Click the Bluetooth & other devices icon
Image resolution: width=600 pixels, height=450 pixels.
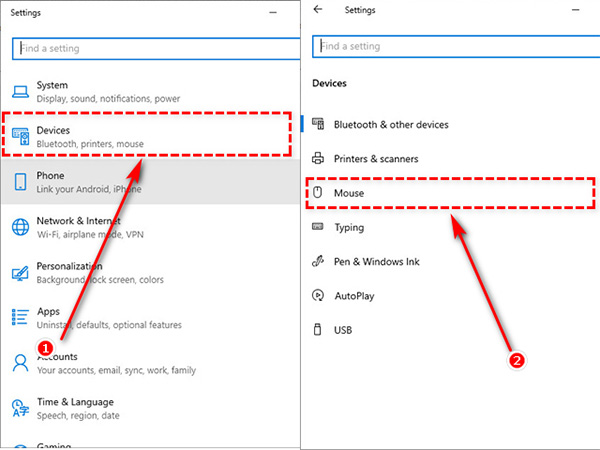(x=319, y=125)
